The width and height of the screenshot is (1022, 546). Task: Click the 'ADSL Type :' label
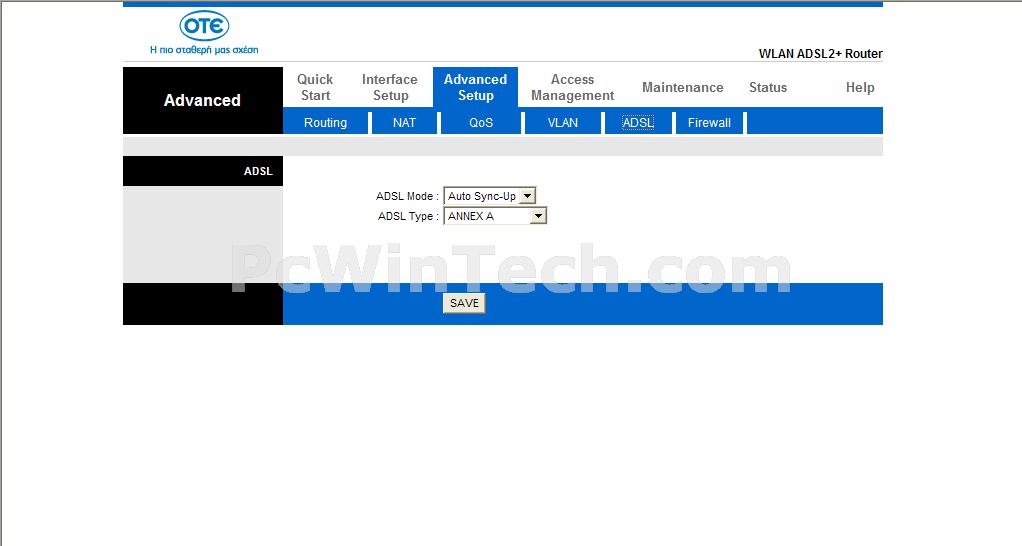click(x=408, y=216)
